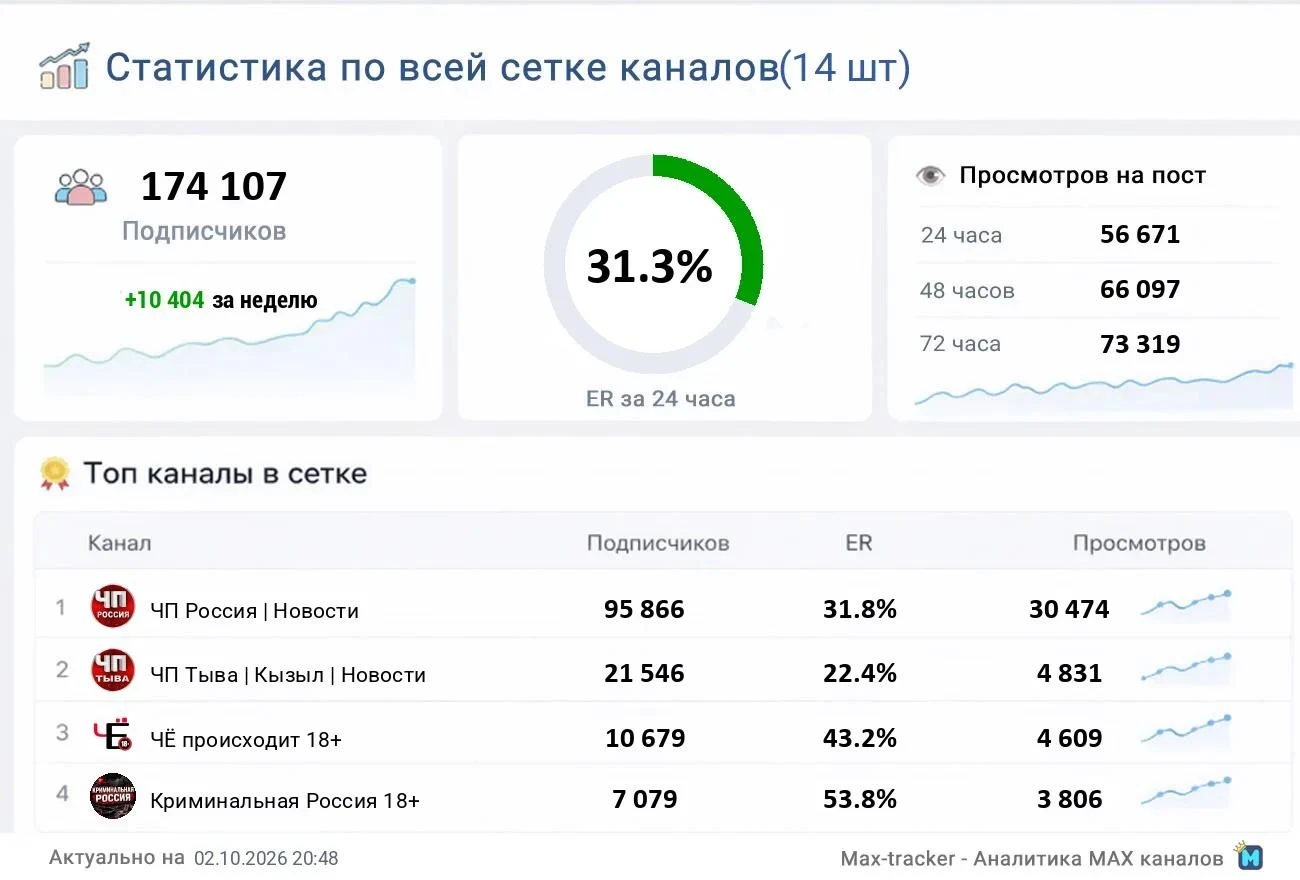Click the views sparkline for ЧЁ происходит row
1300x880 pixels.
1186,729
